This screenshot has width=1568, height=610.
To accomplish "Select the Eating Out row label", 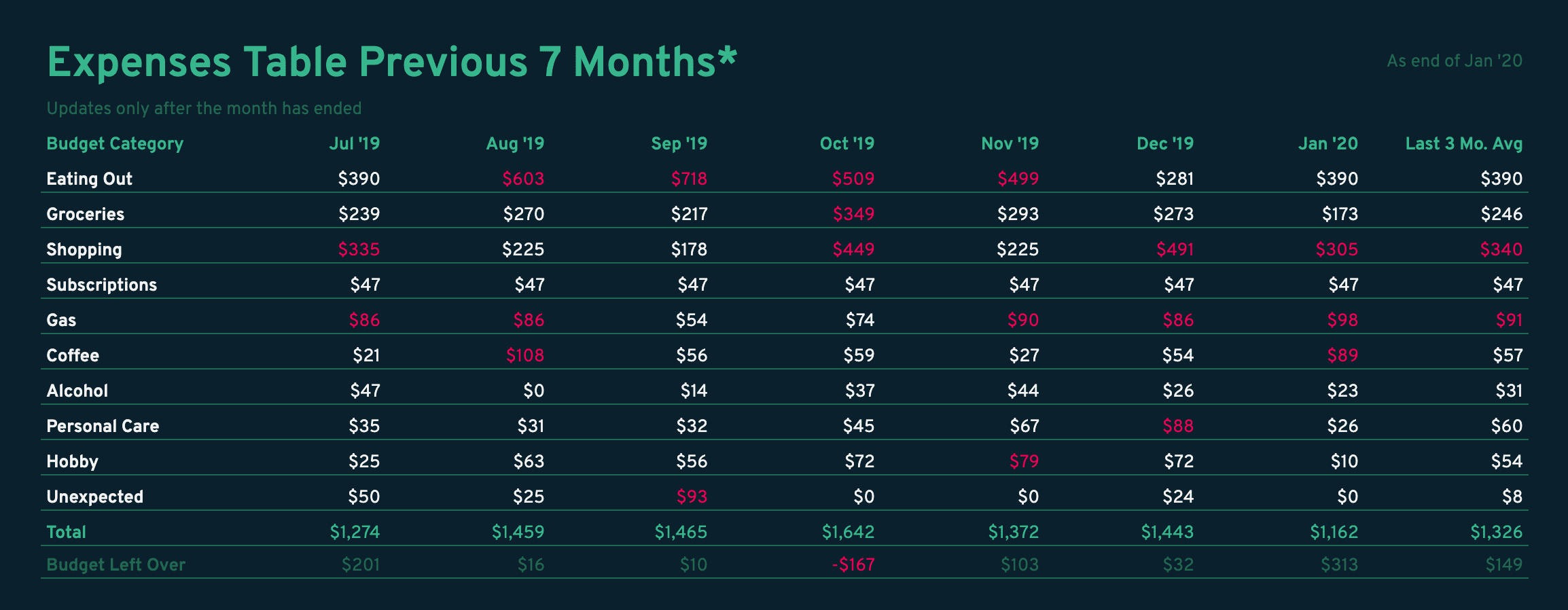I will coord(89,179).
